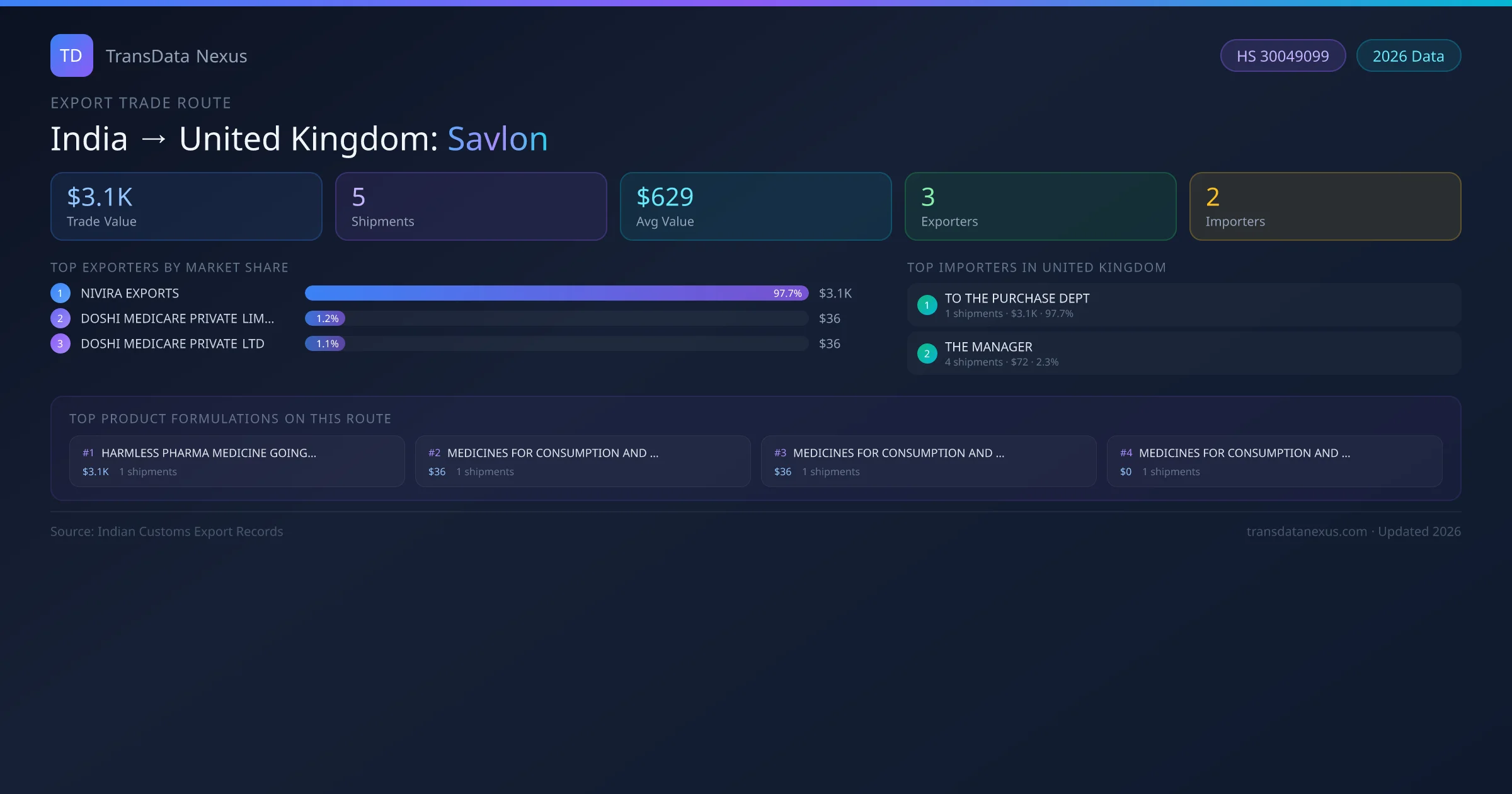Click rank 3 badge for DOSHI MEDICARE PRIVATE LTD

(60, 343)
